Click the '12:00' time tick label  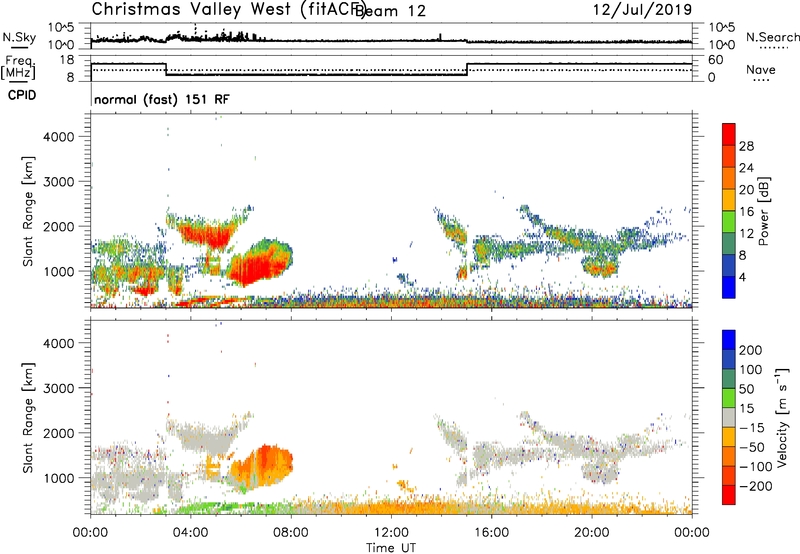pyautogui.click(x=391, y=533)
